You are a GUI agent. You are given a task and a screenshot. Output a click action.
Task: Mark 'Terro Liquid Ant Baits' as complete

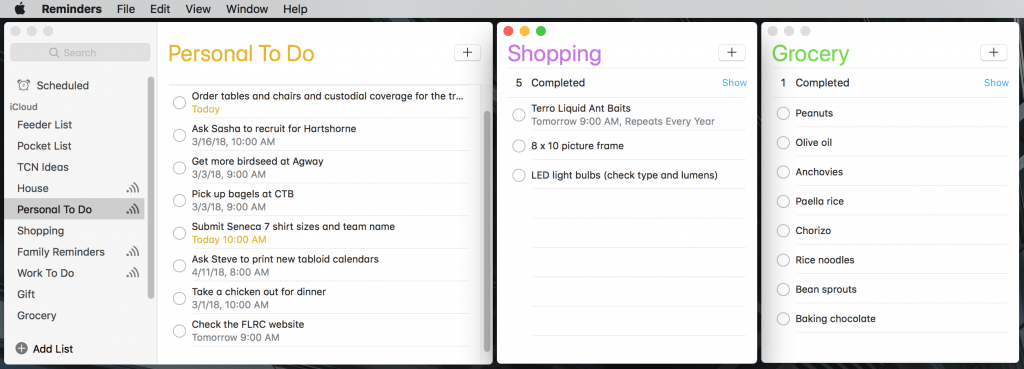click(519, 115)
